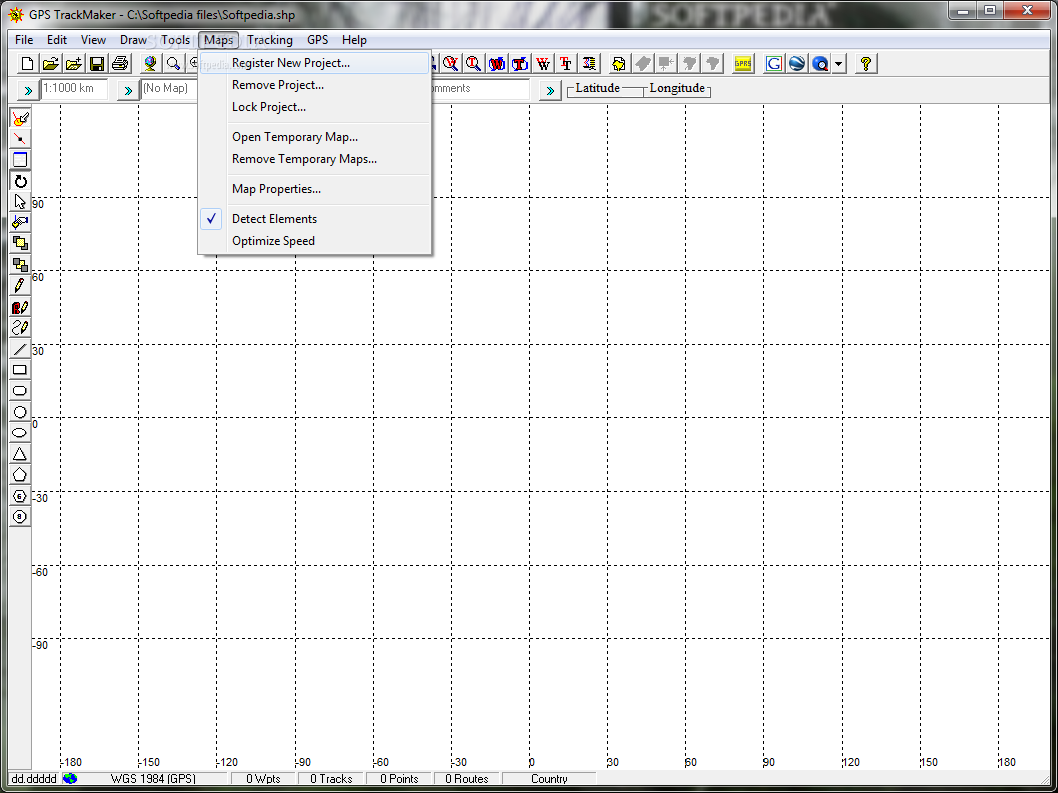Image resolution: width=1058 pixels, height=793 pixels.
Task: Open the Google Maps G icon
Action: pos(774,63)
